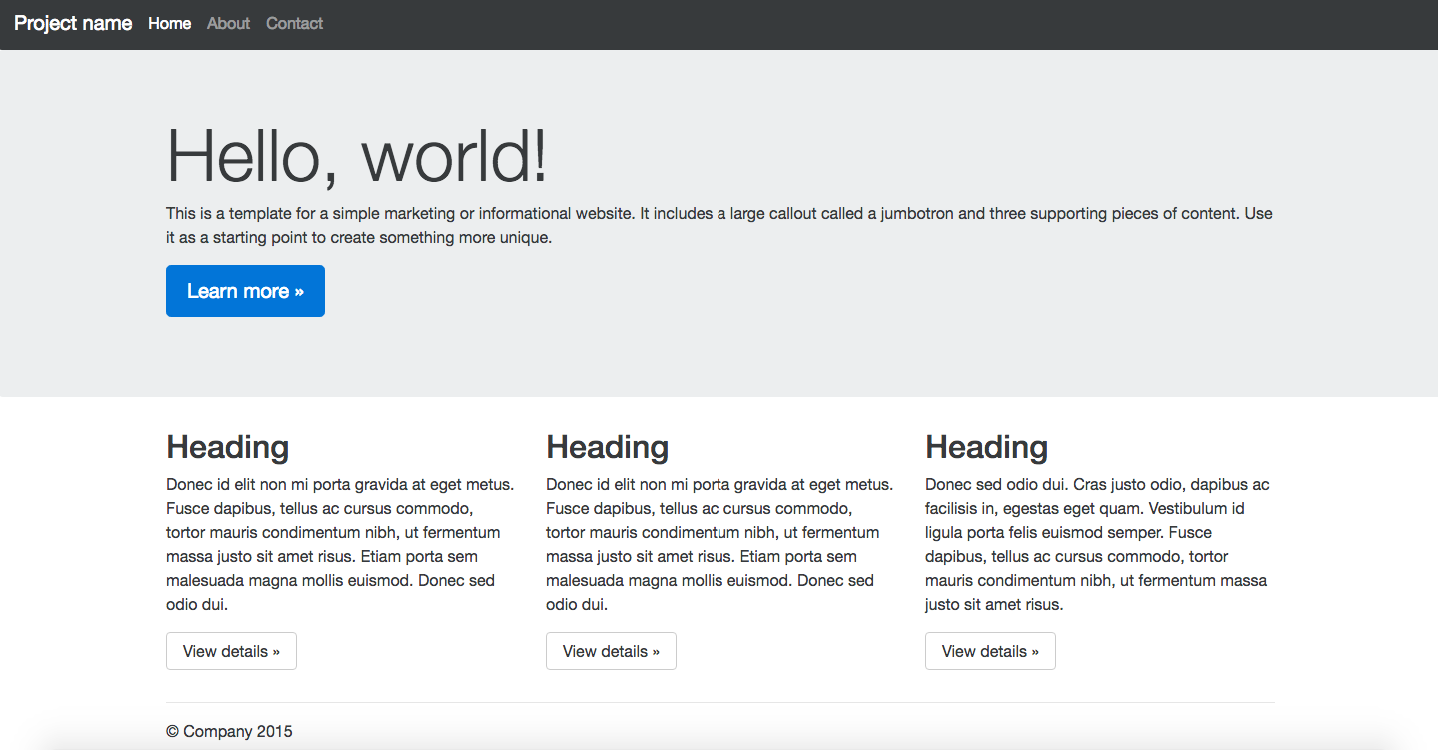Select the third column Heading title
This screenshot has width=1438, height=750.
(986, 447)
